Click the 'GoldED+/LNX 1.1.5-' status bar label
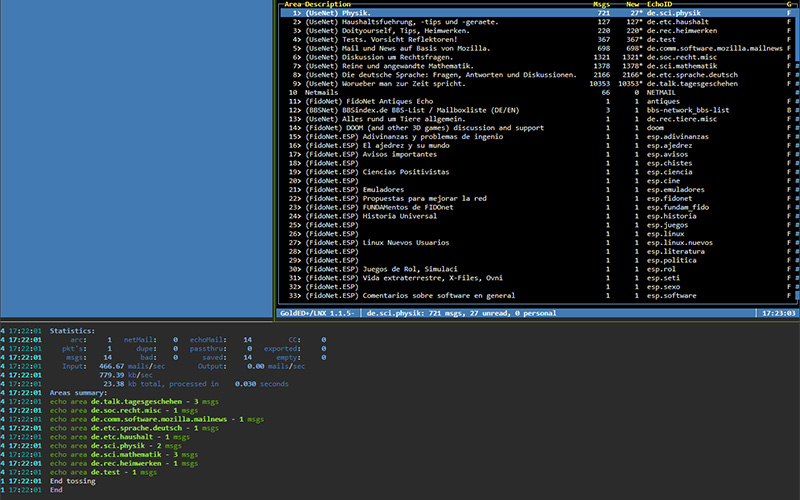The height and width of the screenshot is (500, 800). click(317, 313)
